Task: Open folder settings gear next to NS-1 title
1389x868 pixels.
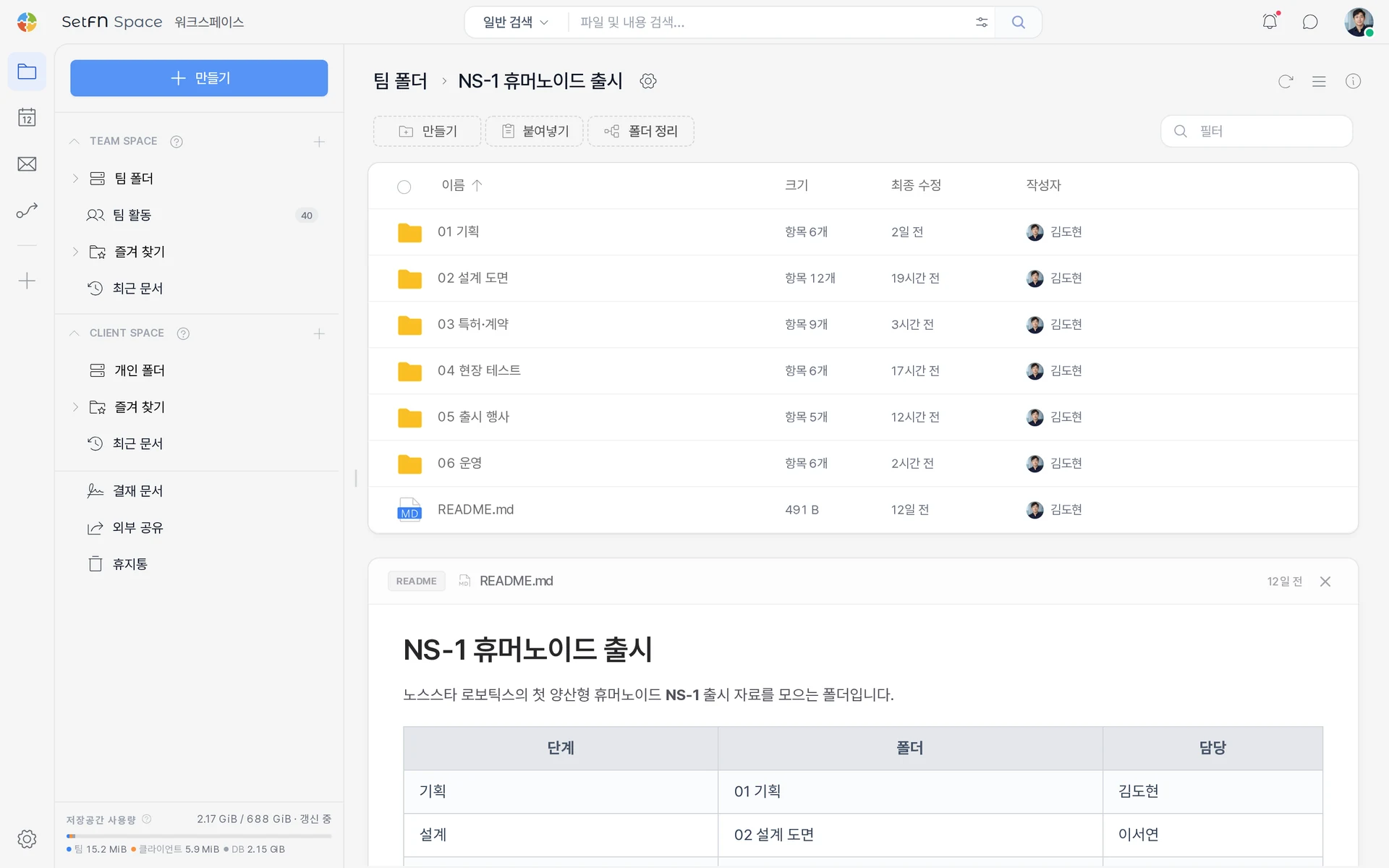Action: point(648,81)
